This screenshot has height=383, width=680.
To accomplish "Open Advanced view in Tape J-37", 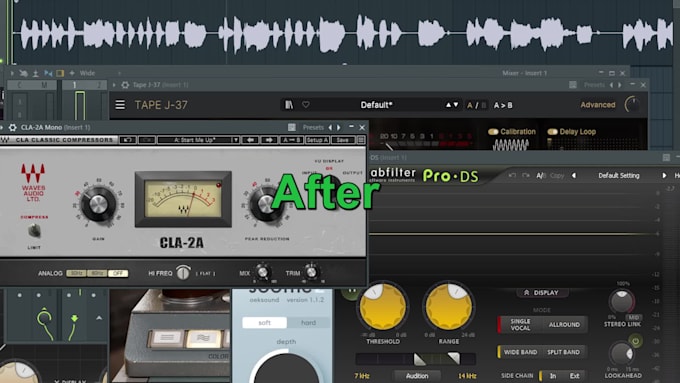I will click(x=598, y=105).
